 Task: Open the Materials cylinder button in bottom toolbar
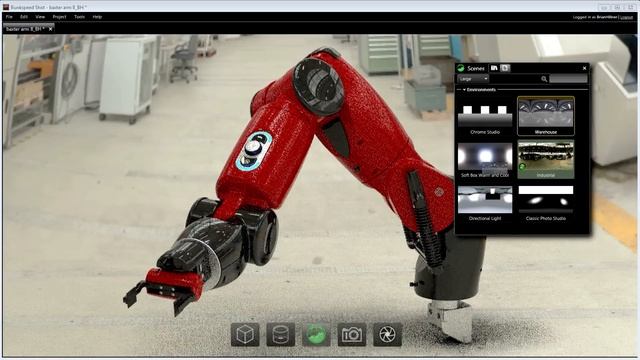(x=280, y=334)
